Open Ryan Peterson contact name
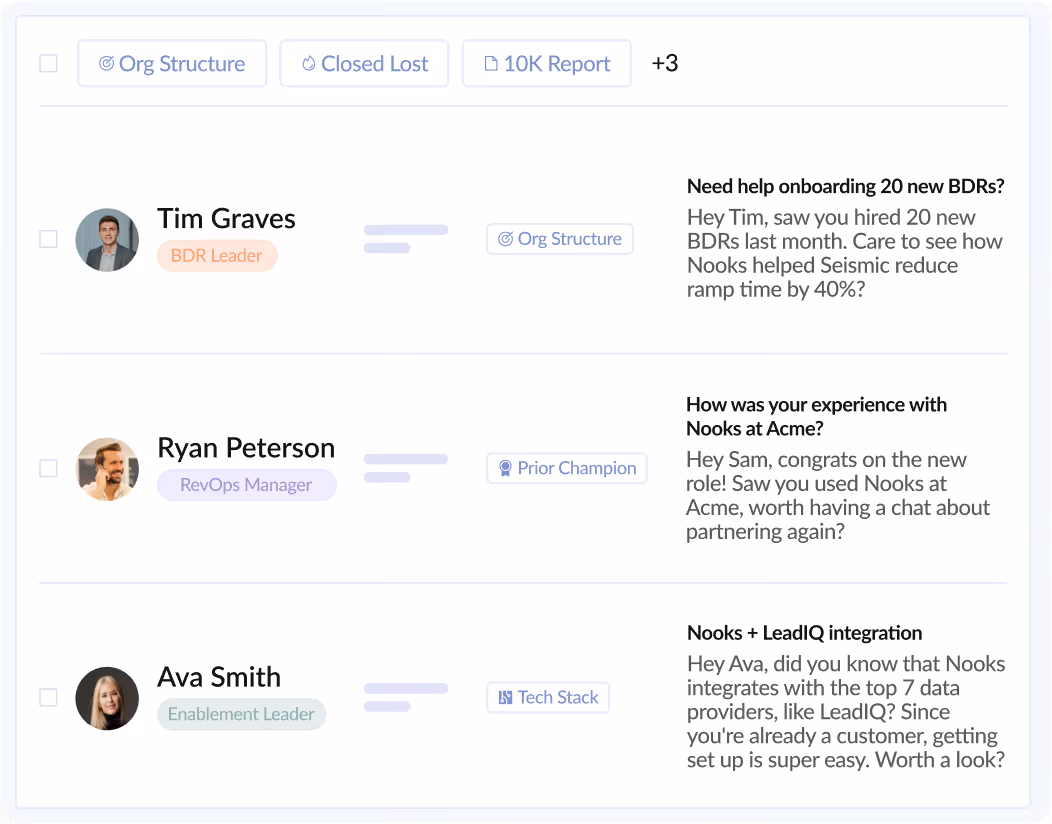The width and height of the screenshot is (1052, 824). point(246,448)
